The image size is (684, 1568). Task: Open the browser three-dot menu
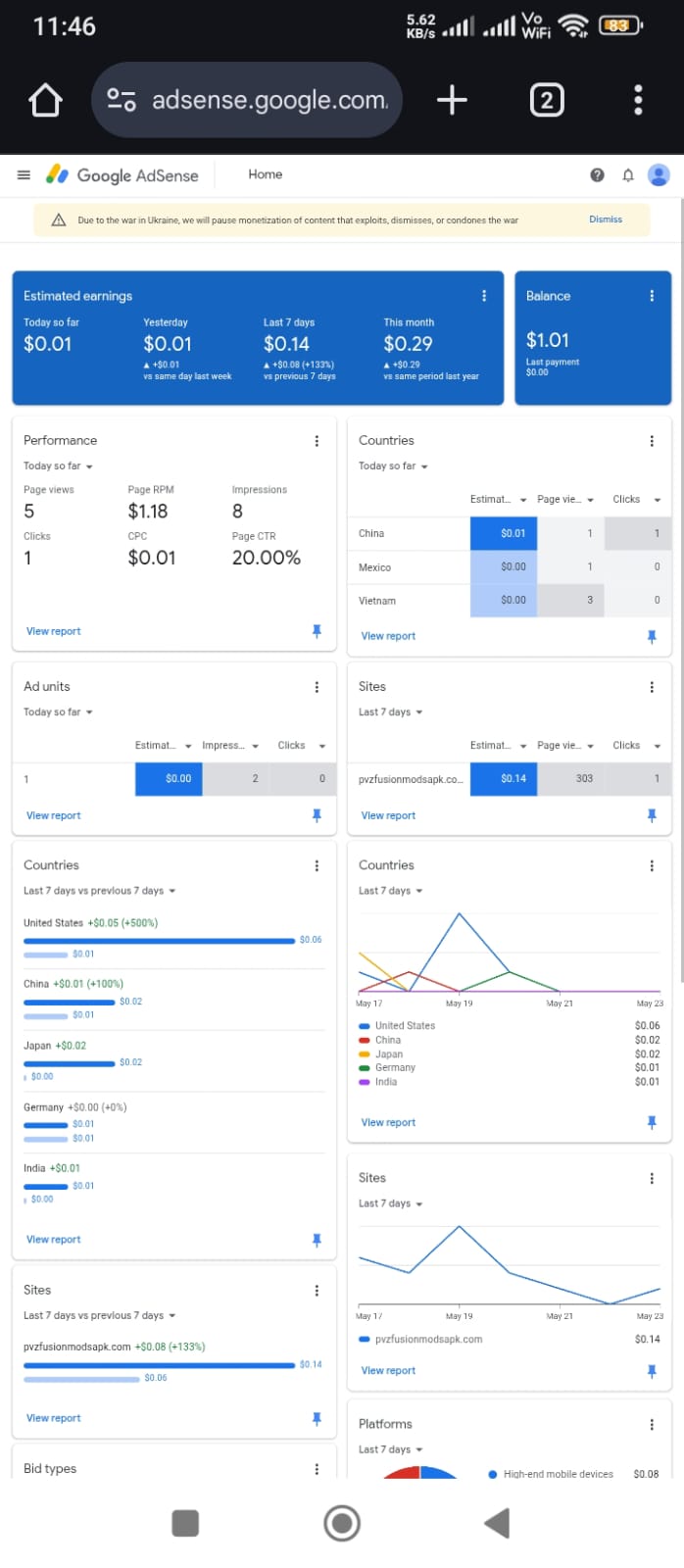tap(638, 100)
